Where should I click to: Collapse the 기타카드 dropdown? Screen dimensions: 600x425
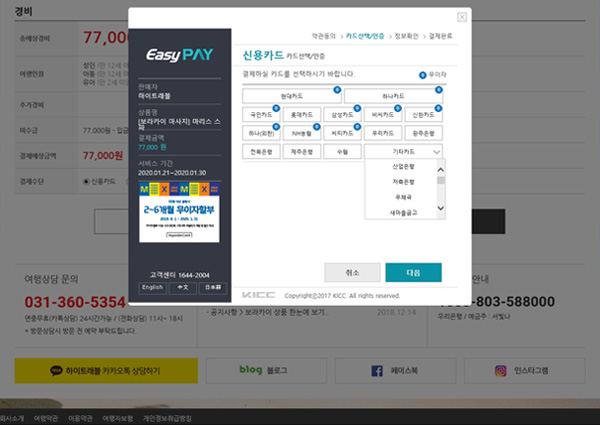tap(403, 151)
